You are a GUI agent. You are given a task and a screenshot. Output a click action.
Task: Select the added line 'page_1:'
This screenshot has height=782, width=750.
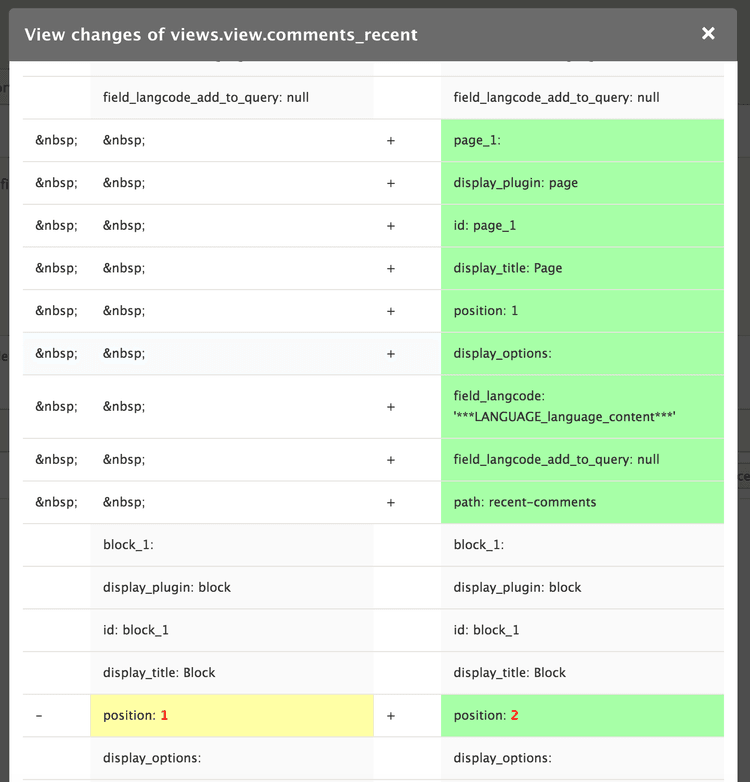pos(582,140)
